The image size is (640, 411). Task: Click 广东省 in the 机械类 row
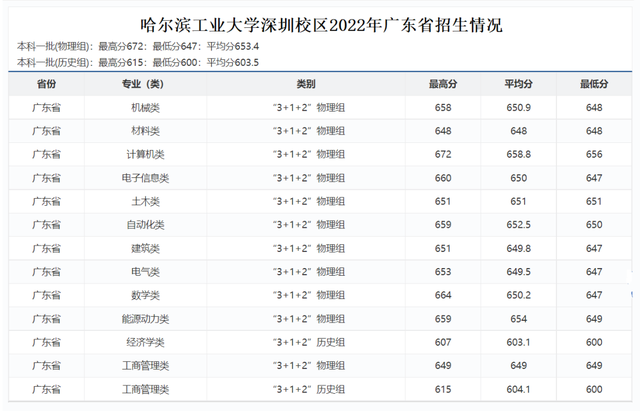point(47,108)
